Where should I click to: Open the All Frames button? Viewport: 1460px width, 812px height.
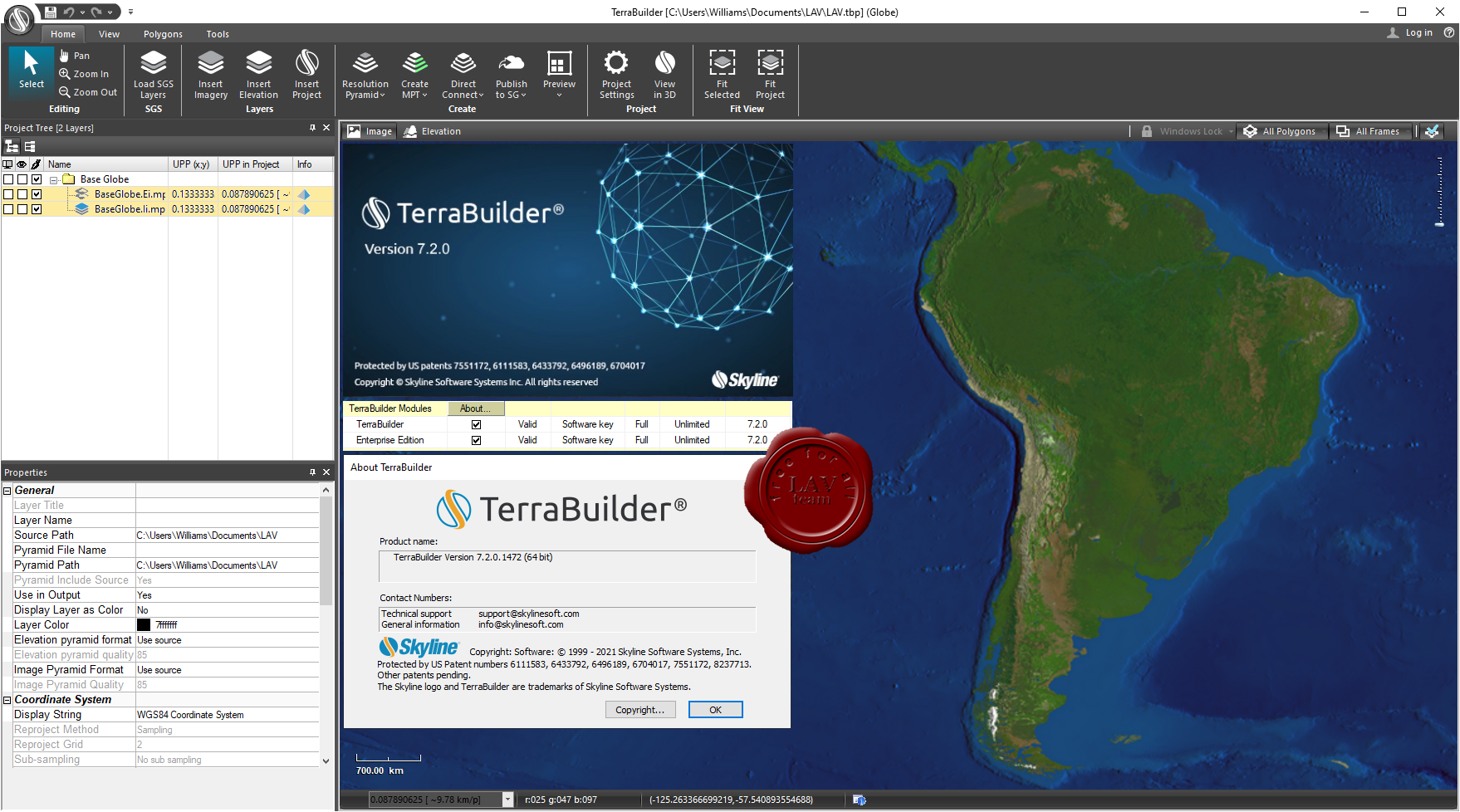pyautogui.click(x=1369, y=131)
